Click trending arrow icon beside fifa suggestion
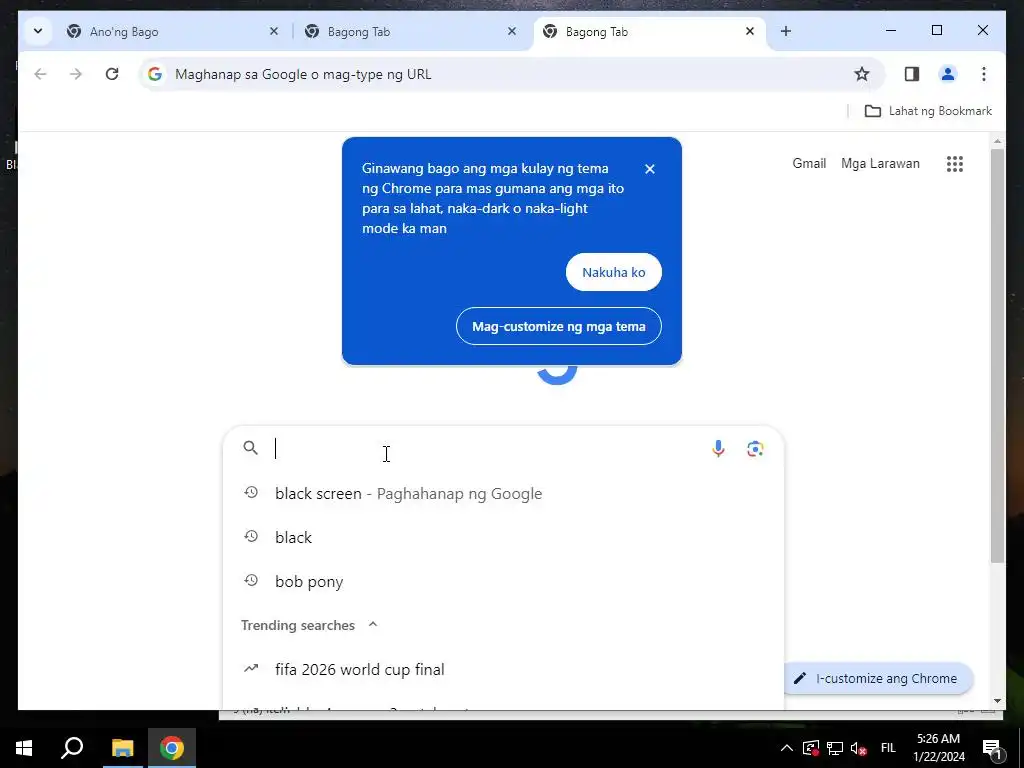This screenshot has width=1024, height=768. tap(251, 669)
